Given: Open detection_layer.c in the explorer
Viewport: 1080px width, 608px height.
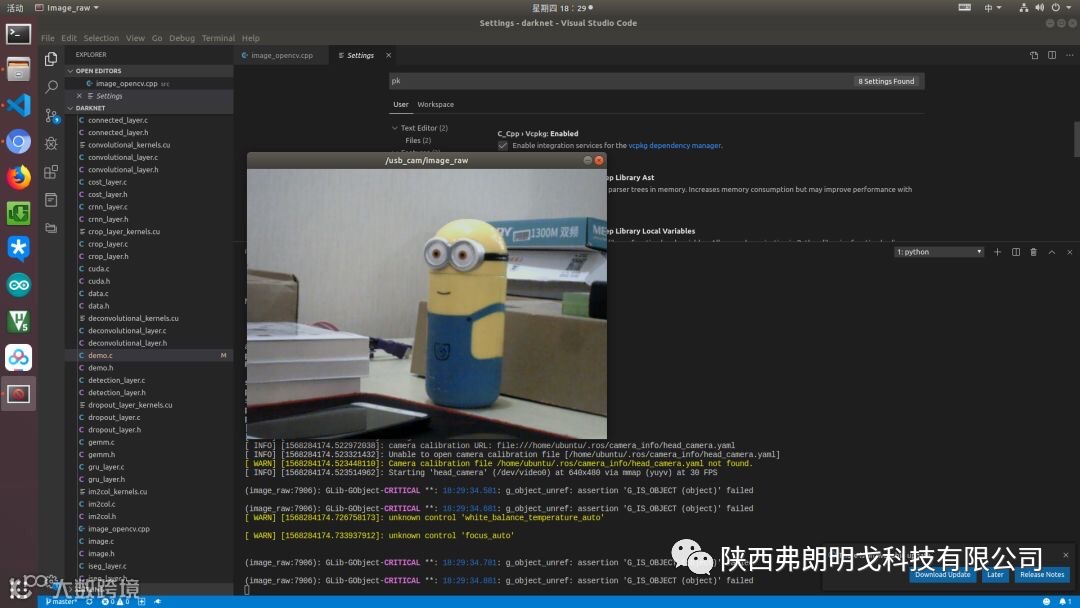Looking at the screenshot, I should (116, 380).
